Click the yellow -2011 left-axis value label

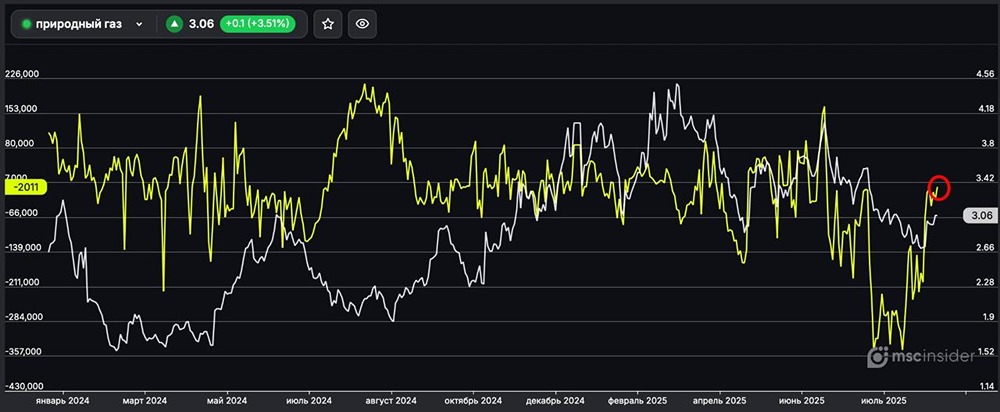(x=26, y=187)
